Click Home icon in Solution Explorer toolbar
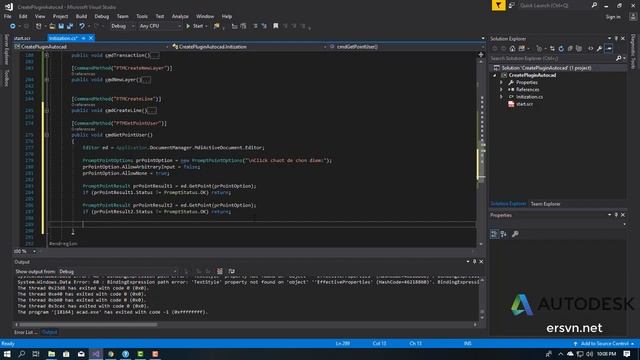Image resolution: width=640 pixels, height=360 pixels. [512, 49]
